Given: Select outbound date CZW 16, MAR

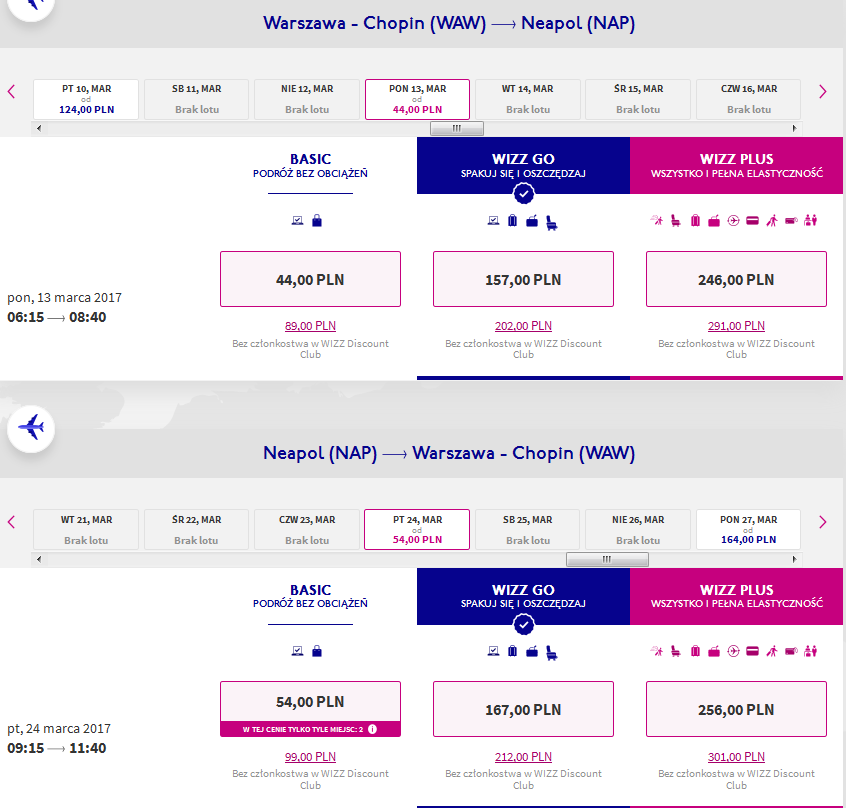Looking at the screenshot, I should coord(748,99).
